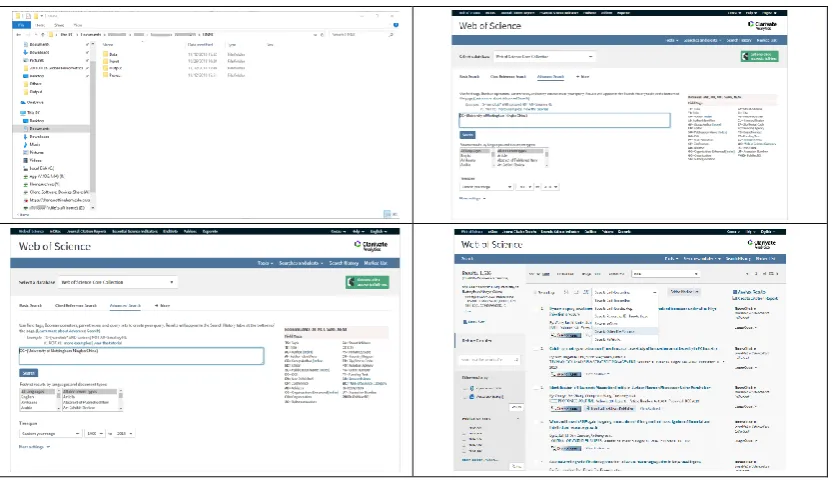Image resolution: width=833 pixels, height=480 pixels.
Task: Open Analyze Results link on results page
Action: coord(750,292)
